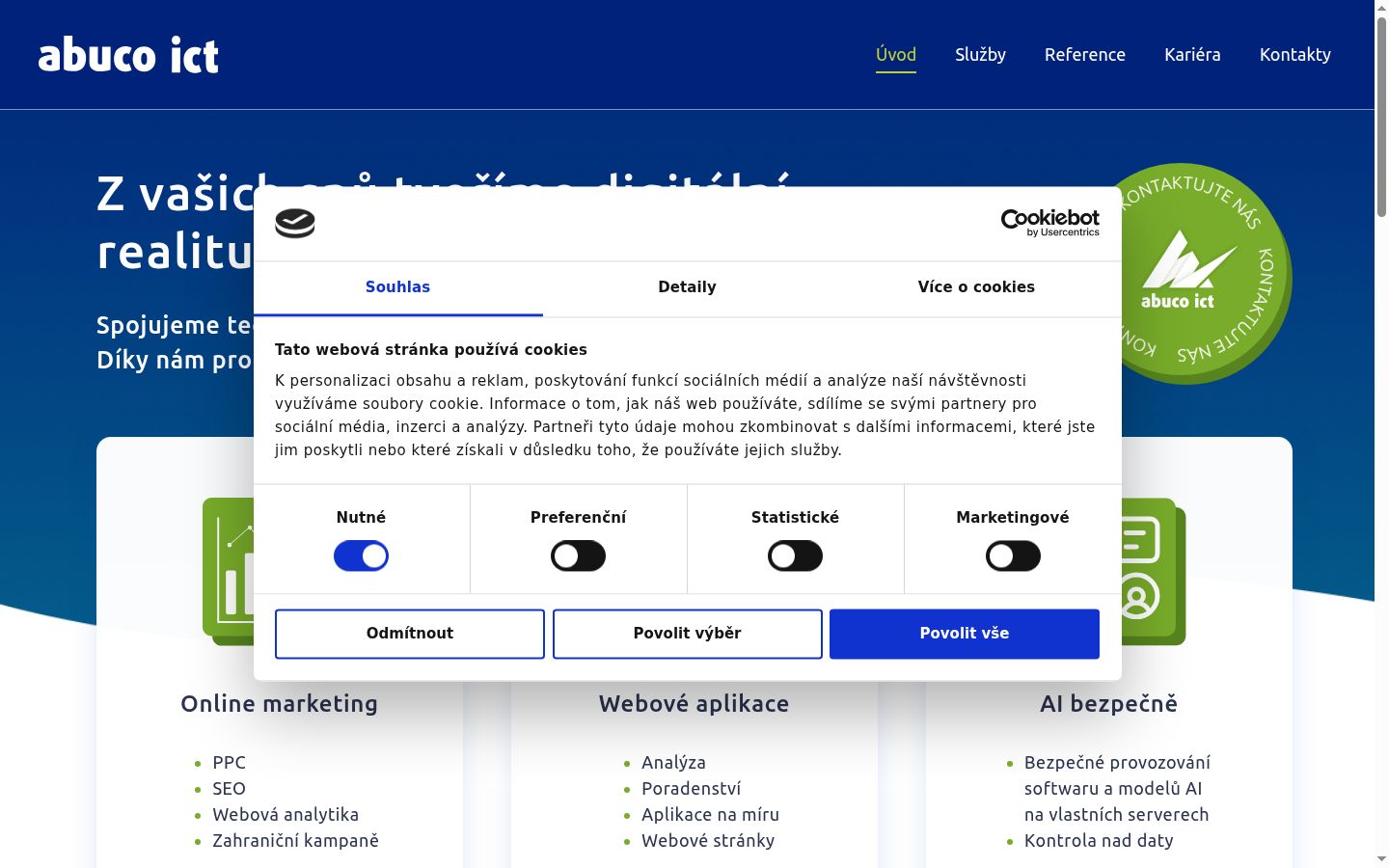1389x868 pixels.
Task: Click the cookie dialog's oval logo icon
Action: [295, 224]
